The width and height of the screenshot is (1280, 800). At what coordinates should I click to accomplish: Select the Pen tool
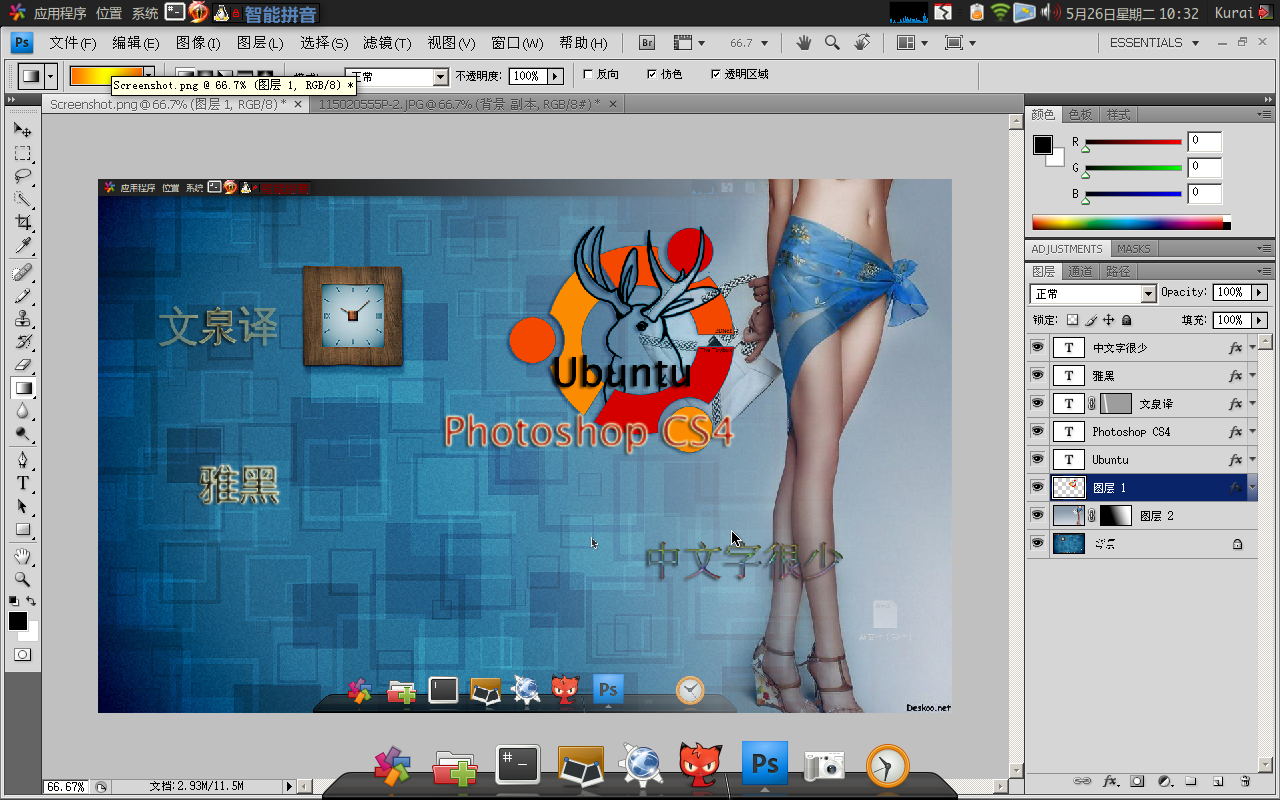click(x=22, y=460)
